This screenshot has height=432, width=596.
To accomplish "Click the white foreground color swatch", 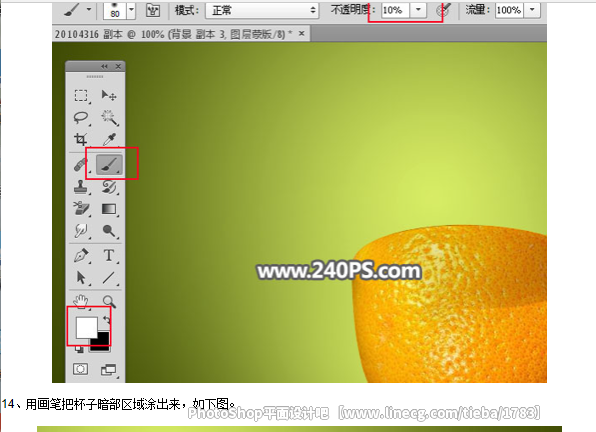I will click(x=86, y=328).
